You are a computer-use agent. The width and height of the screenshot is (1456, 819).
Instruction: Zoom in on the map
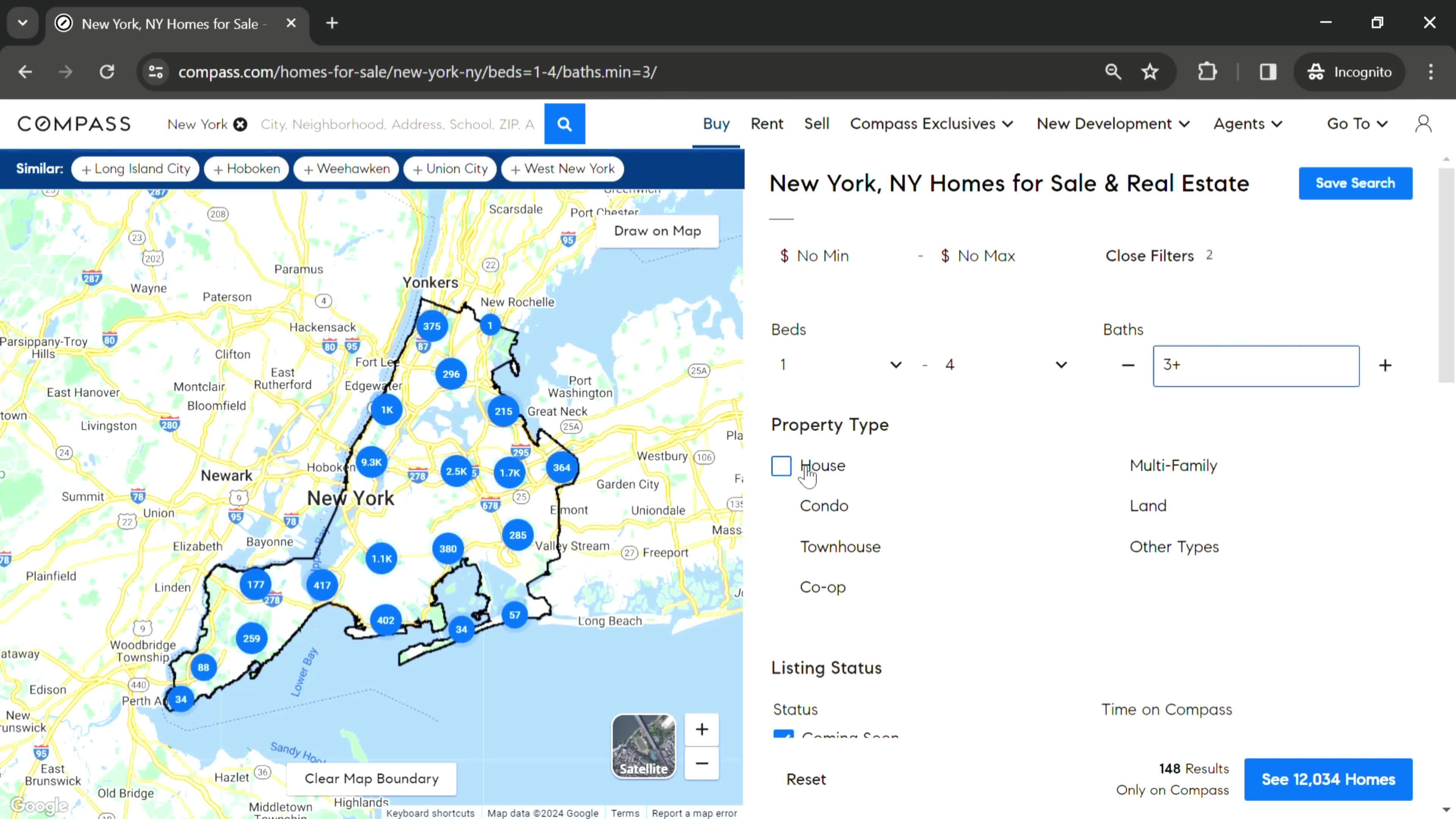[701, 729]
